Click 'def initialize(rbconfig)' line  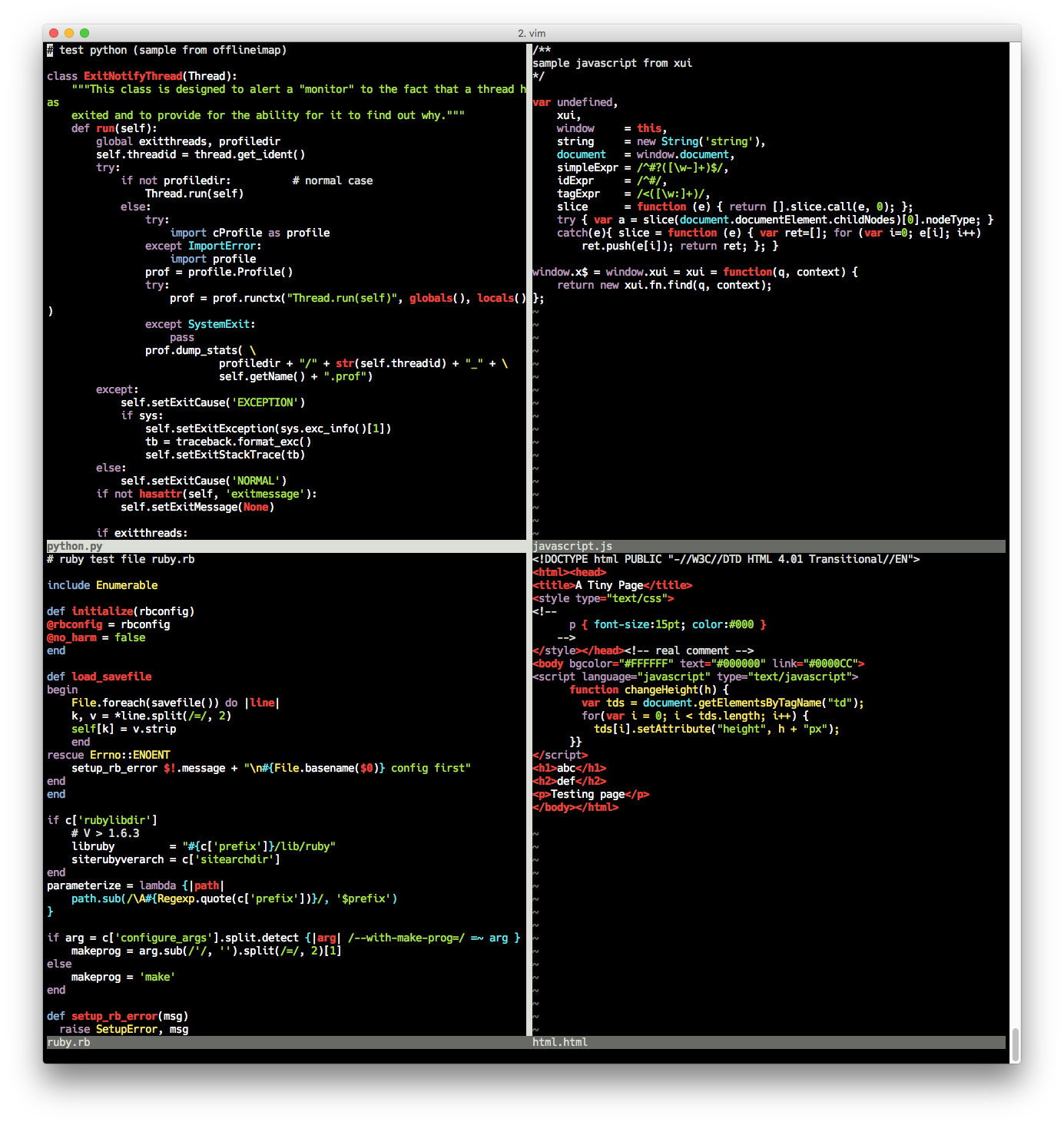[x=121, y=611]
